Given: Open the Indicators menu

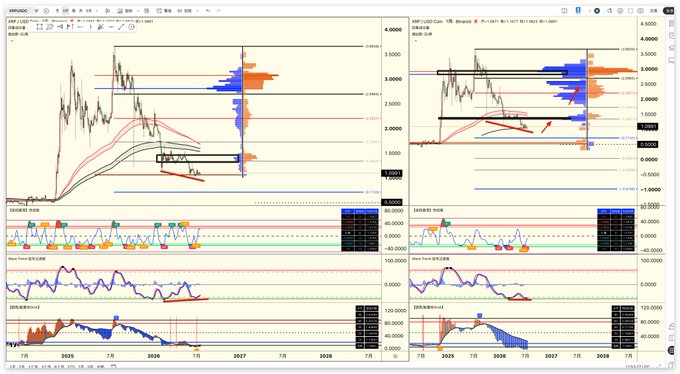Looking at the screenshot, I should 125,11.
